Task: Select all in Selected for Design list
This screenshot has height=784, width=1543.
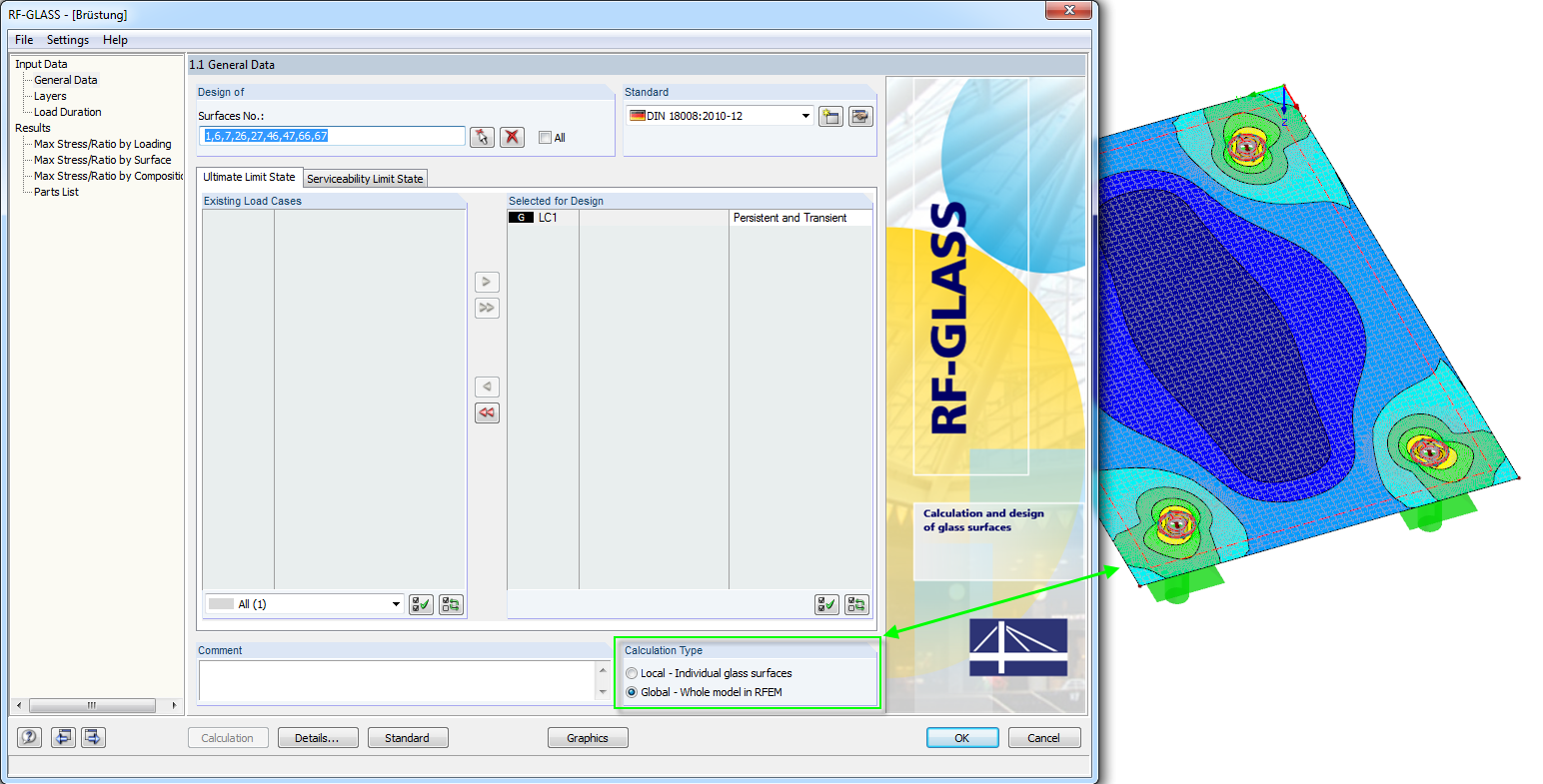Action: tap(826, 604)
